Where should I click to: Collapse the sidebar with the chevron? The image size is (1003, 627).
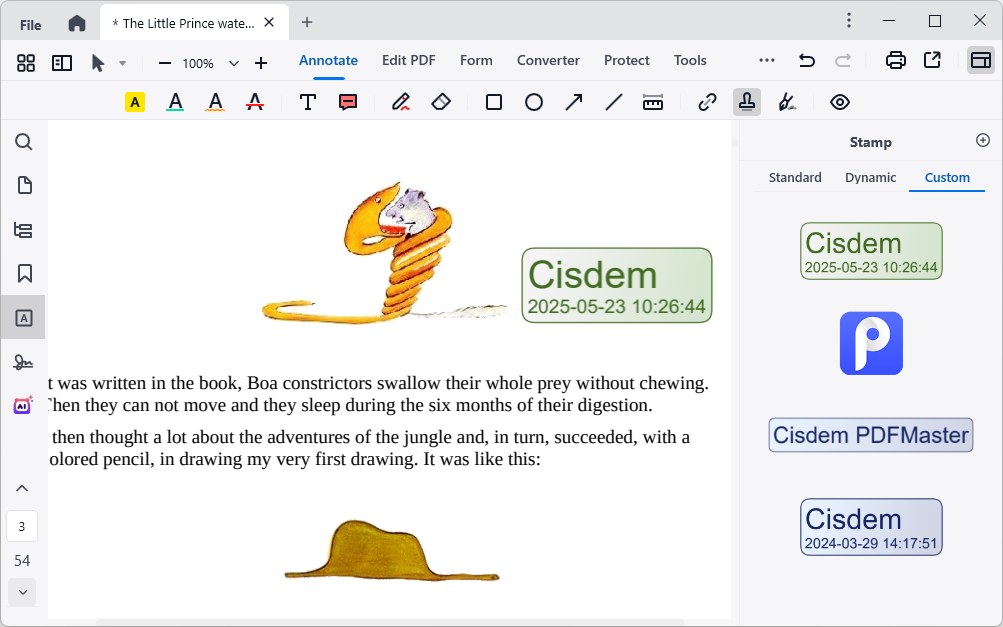[x=22, y=487]
